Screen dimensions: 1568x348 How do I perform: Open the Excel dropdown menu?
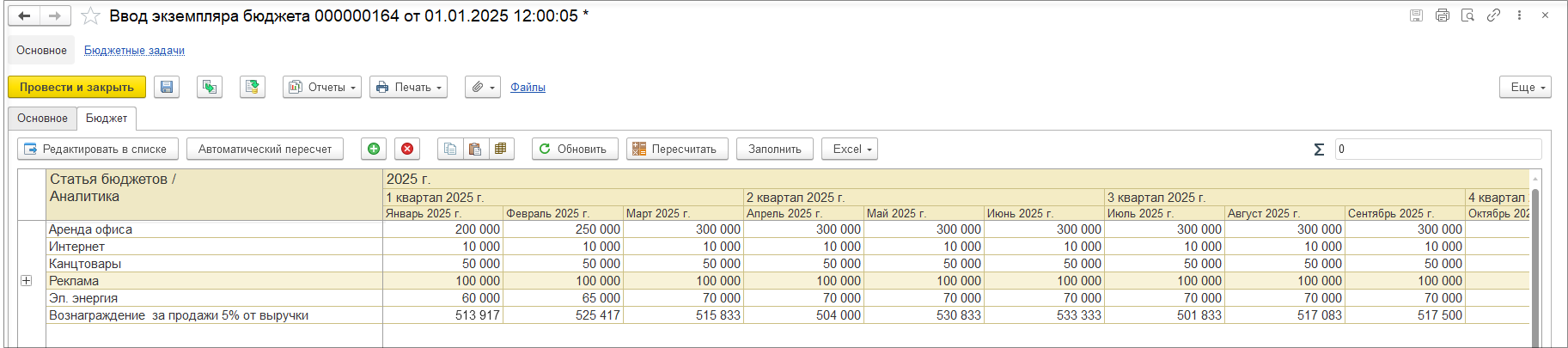(851, 149)
